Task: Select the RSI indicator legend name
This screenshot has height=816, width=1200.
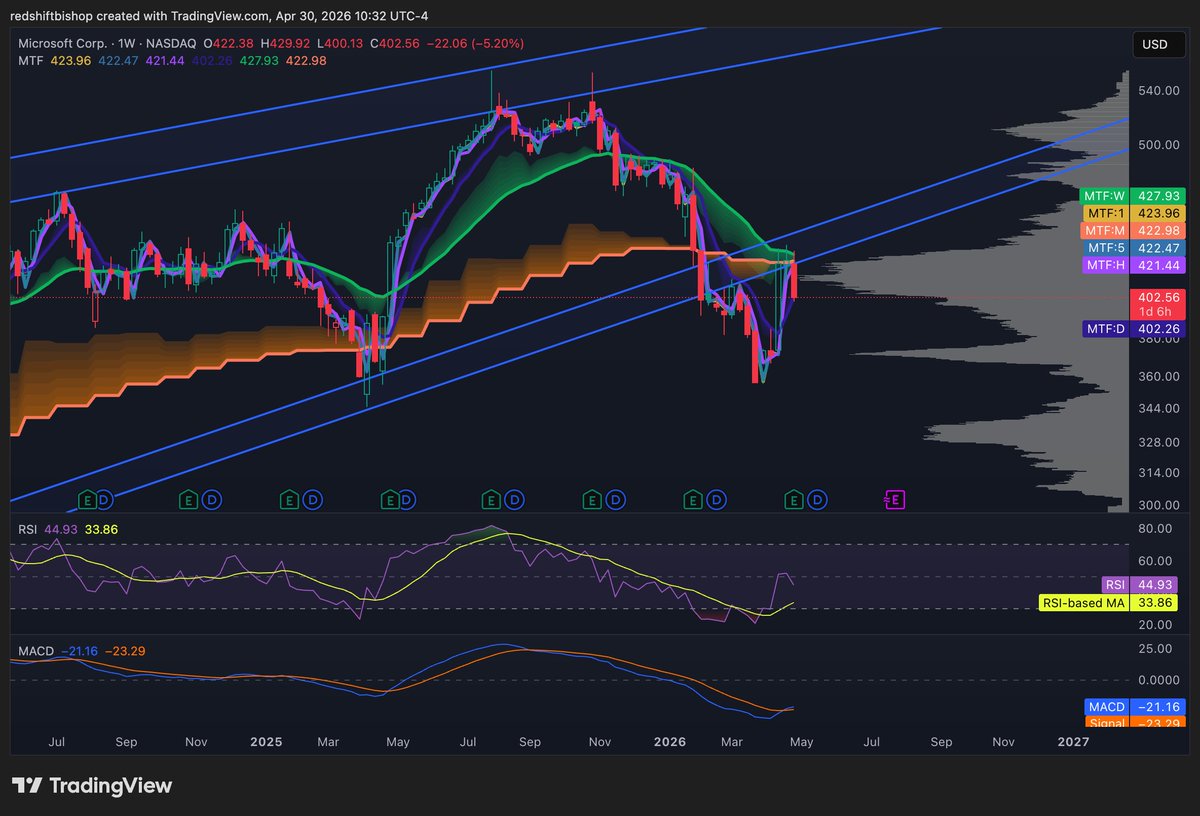Action: 29,528
